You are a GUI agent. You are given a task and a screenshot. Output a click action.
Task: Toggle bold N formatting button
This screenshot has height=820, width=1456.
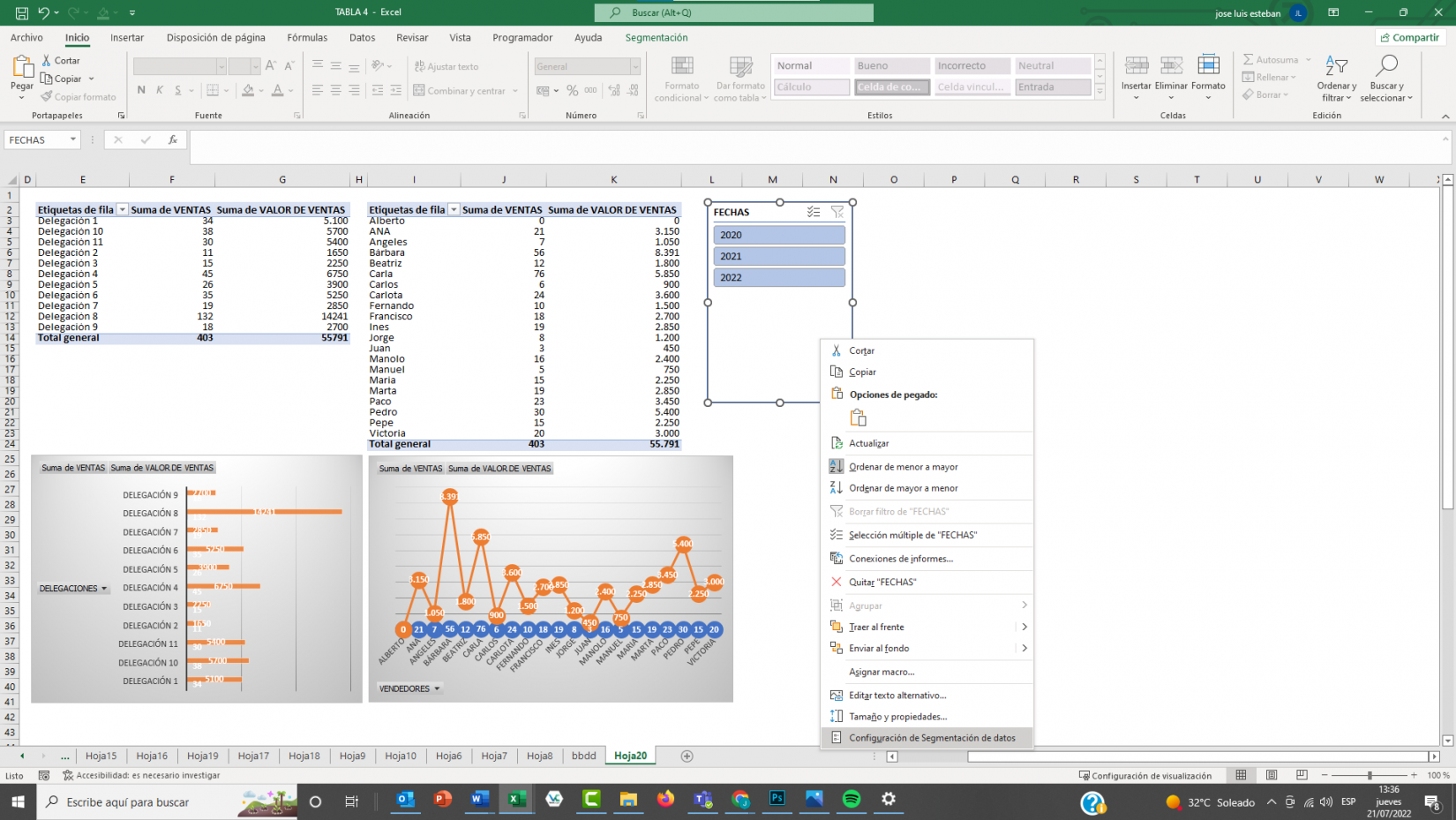tap(141, 90)
